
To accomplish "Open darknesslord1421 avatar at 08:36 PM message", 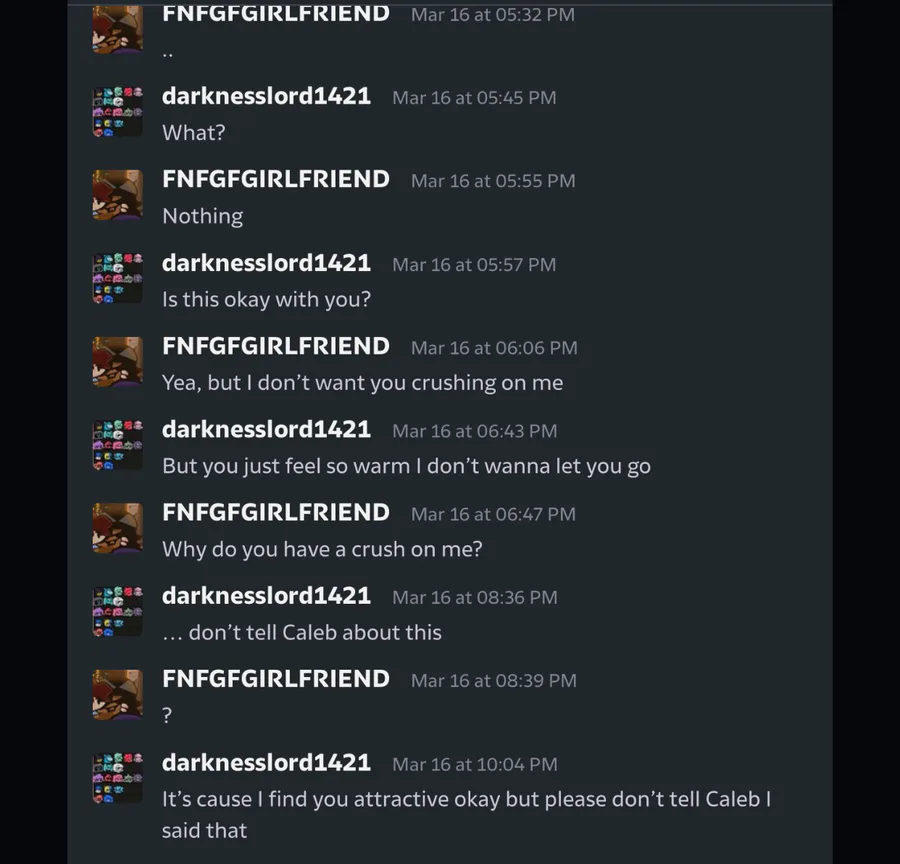I will pyautogui.click(x=118, y=611).
